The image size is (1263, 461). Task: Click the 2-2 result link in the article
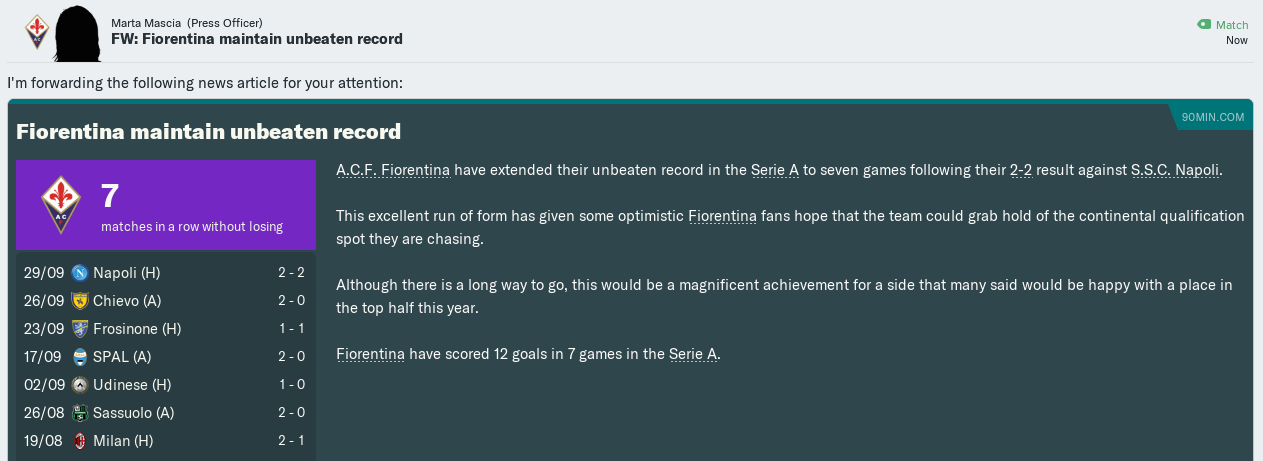click(x=1021, y=170)
